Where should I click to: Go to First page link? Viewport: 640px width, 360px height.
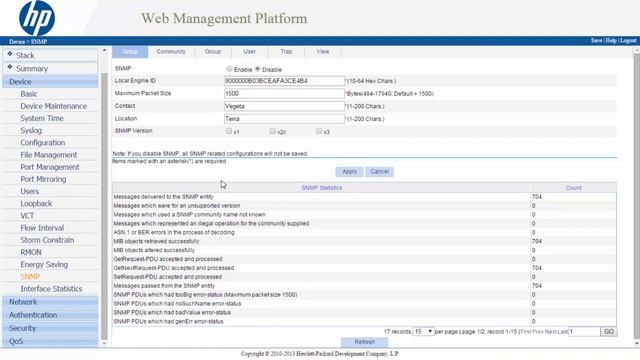coord(527,332)
